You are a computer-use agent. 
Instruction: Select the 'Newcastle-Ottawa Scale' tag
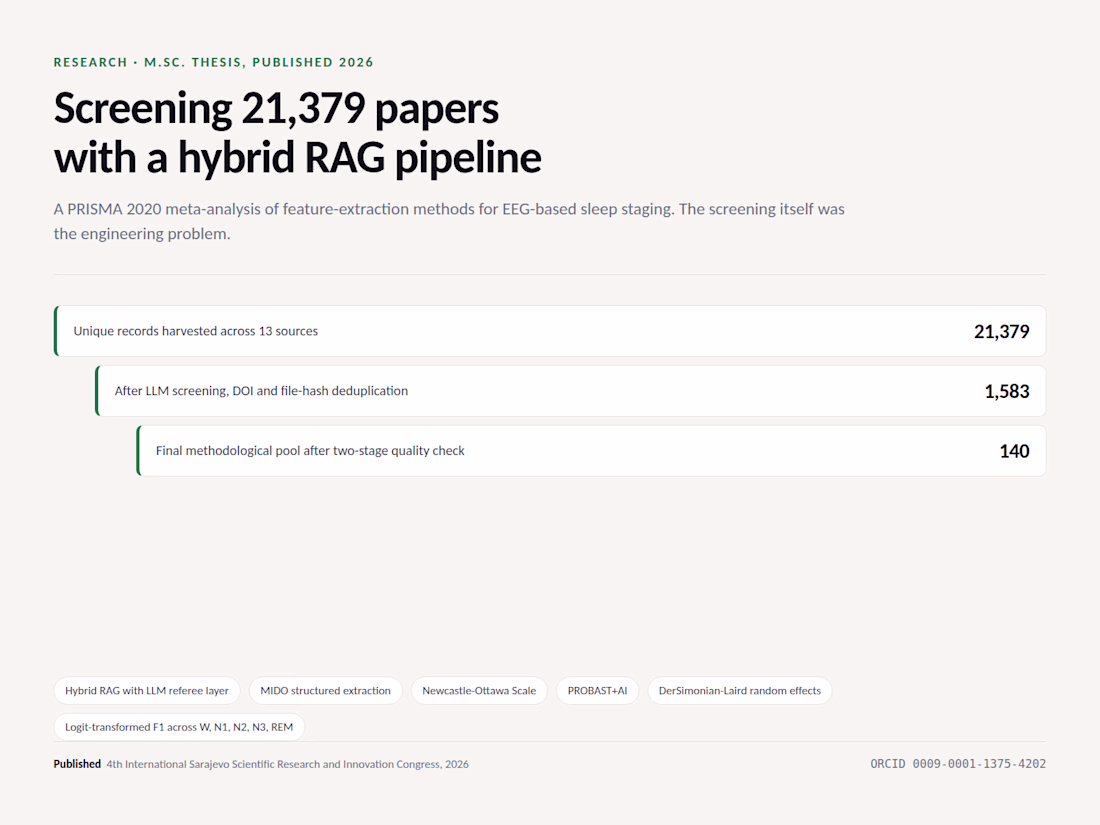(479, 690)
